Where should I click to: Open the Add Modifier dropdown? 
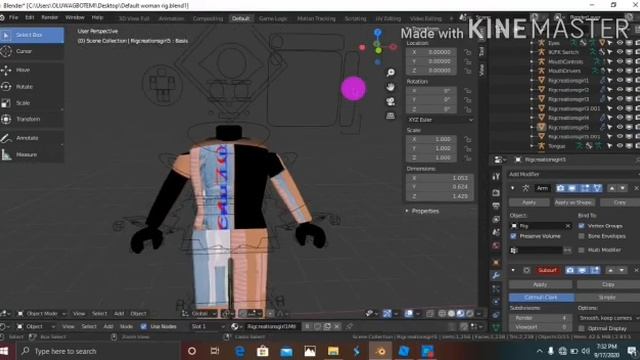573,174
